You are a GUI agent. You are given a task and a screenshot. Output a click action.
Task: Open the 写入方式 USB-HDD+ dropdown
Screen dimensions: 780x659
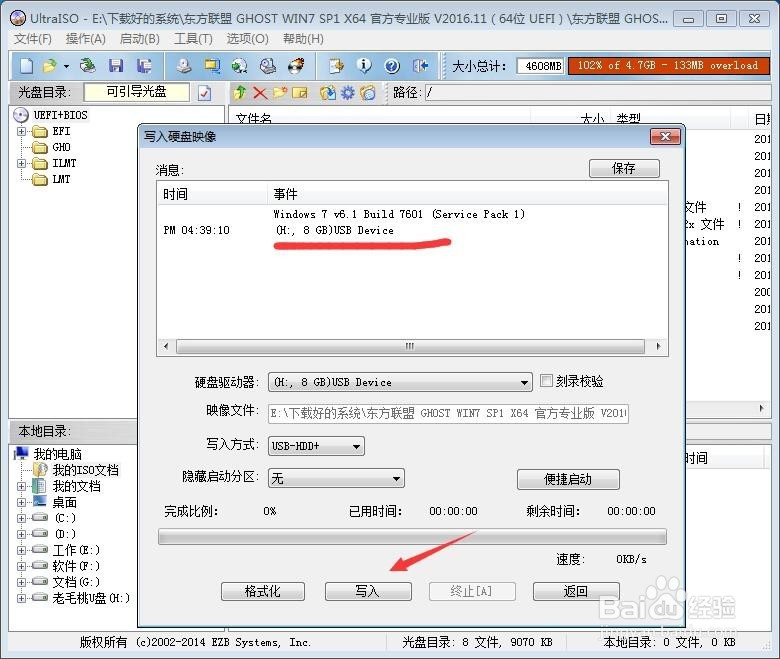[356, 446]
